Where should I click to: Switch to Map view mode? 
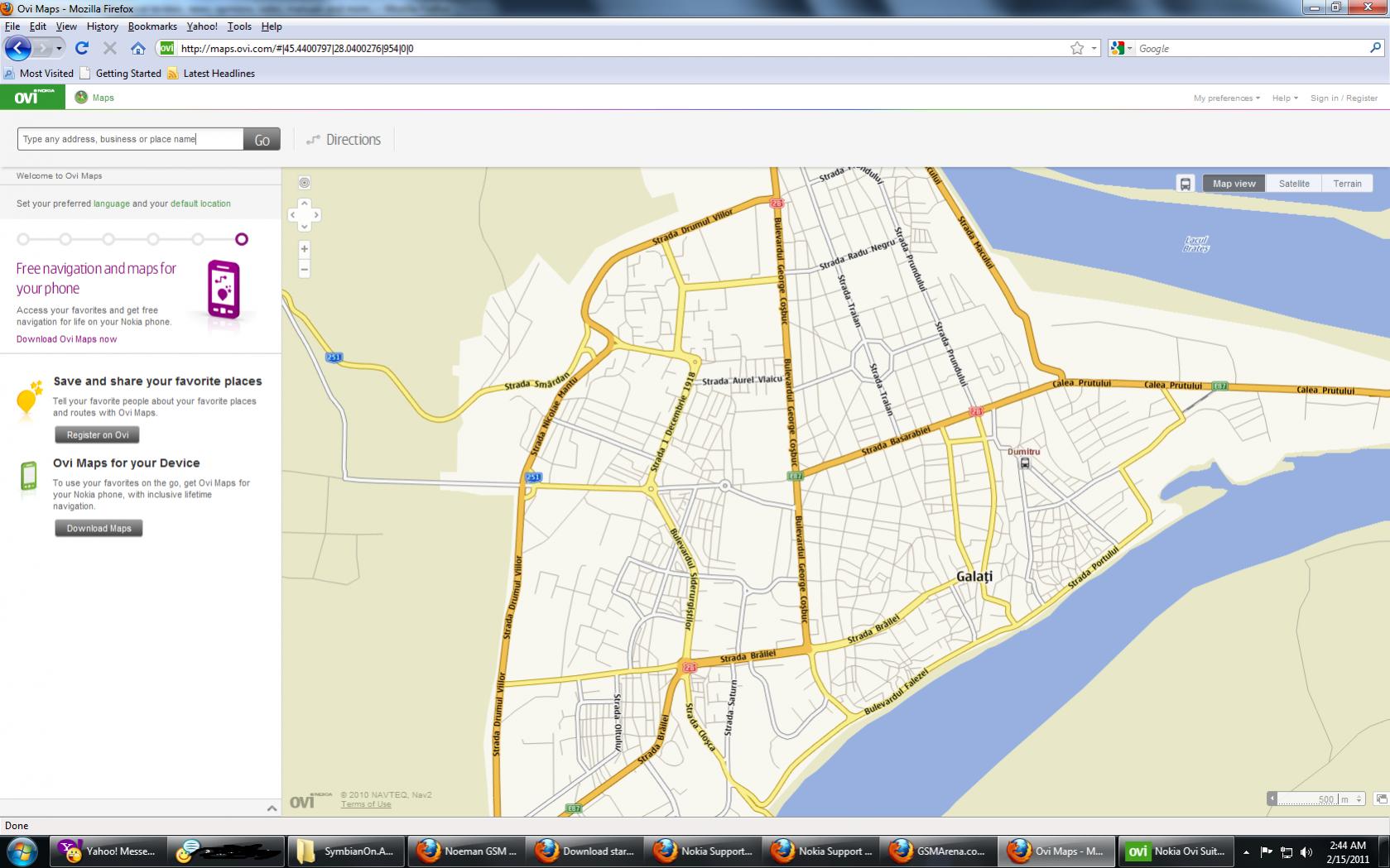[1234, 184]
